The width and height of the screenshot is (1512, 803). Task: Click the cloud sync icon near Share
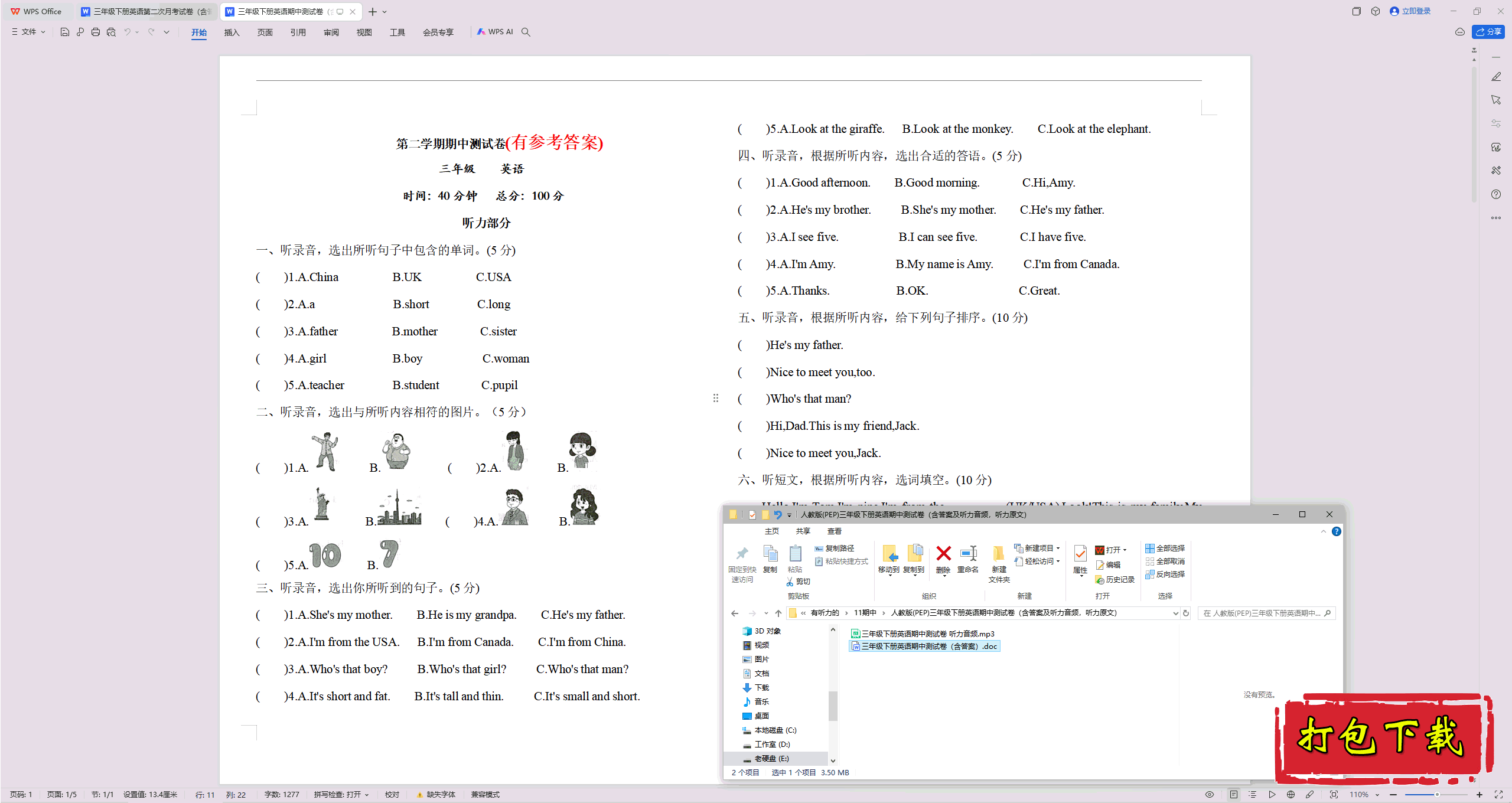(x=1459, y=32)
